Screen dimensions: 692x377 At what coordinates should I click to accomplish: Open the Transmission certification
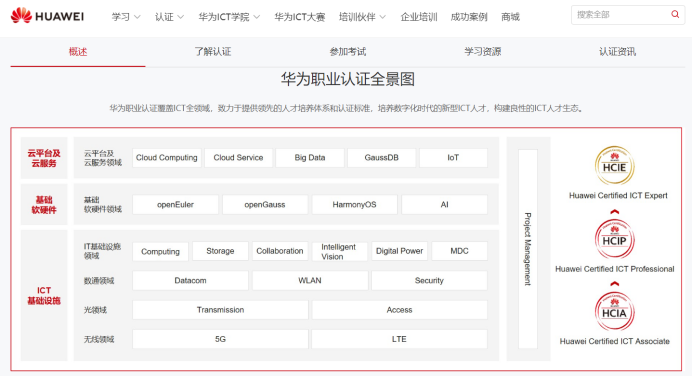point(220,310)
